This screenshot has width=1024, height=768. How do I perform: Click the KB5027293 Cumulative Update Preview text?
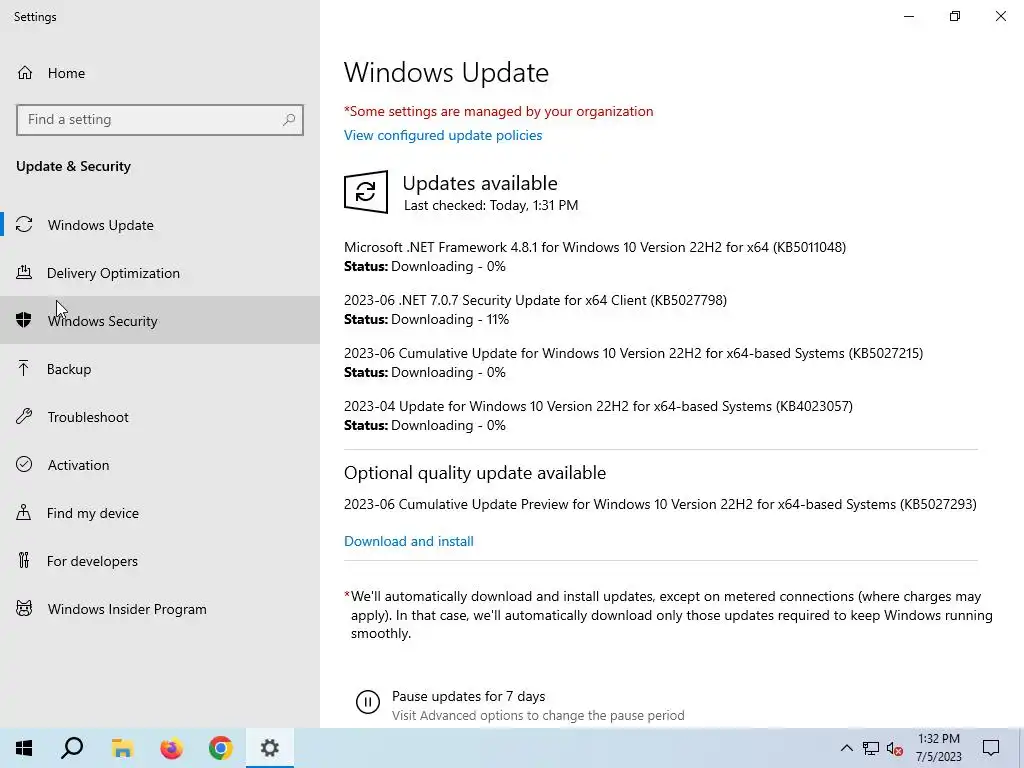point(660,504)
